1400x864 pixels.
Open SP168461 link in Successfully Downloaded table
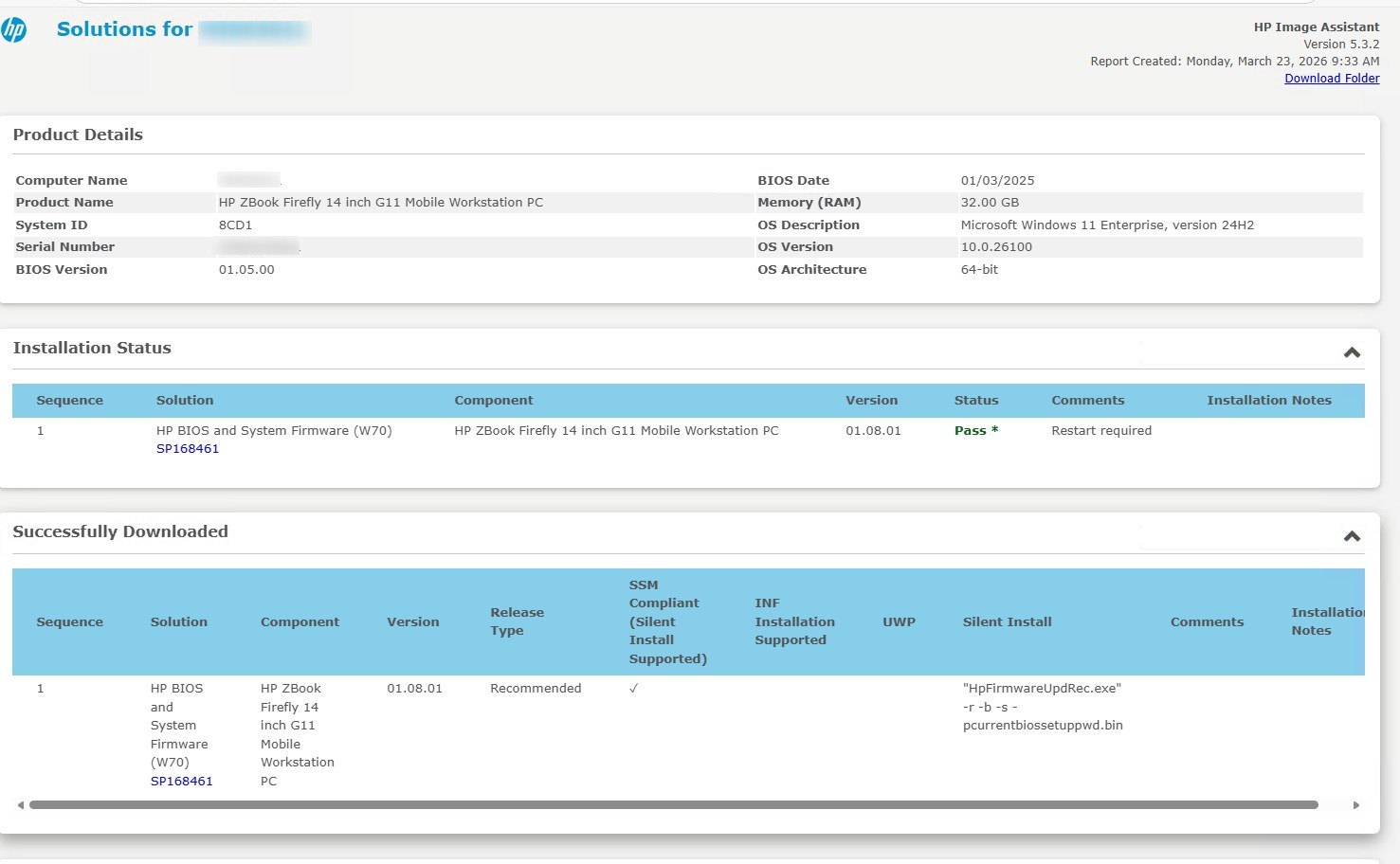(x=181, y=781)
